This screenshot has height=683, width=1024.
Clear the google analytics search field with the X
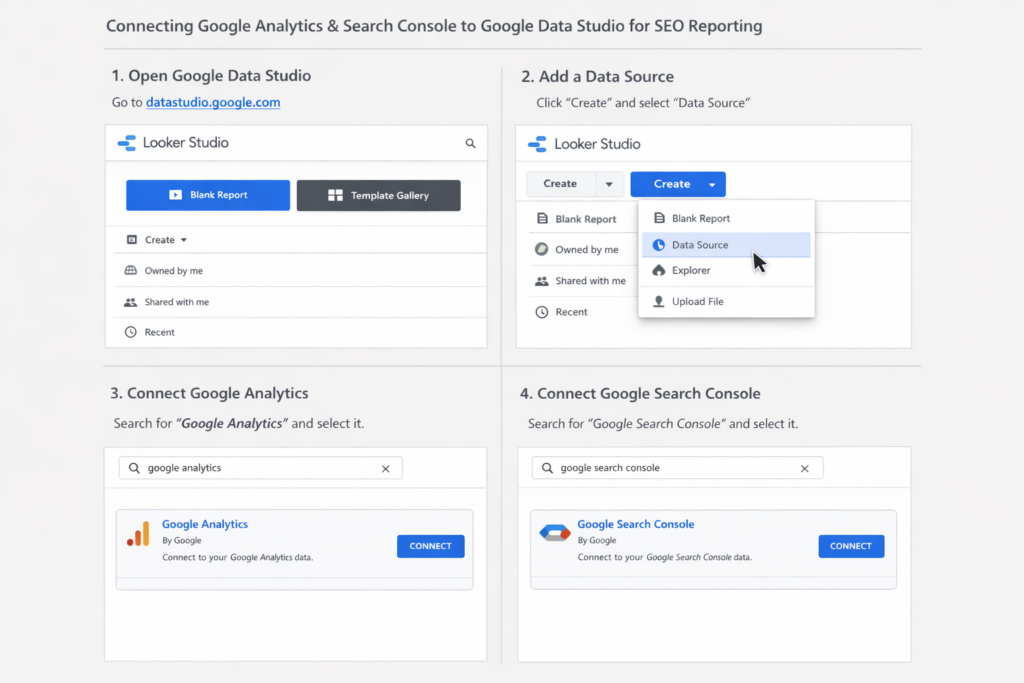[x=386, y=467]
